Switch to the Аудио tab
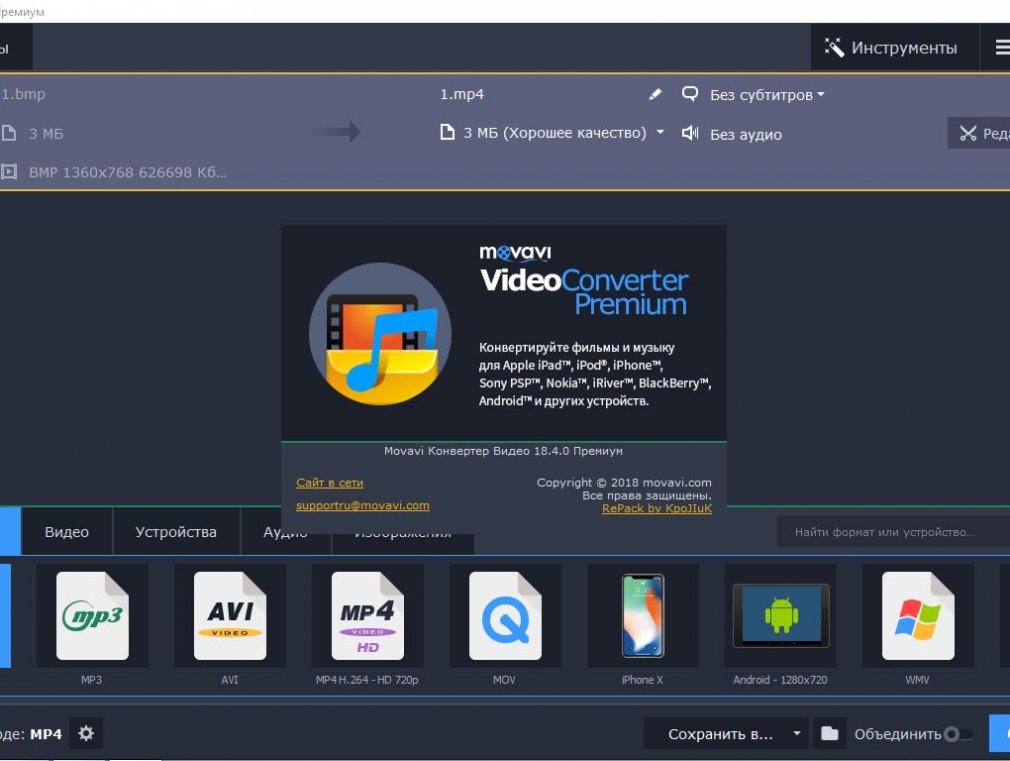1010x761 pixels. [285, 534]
